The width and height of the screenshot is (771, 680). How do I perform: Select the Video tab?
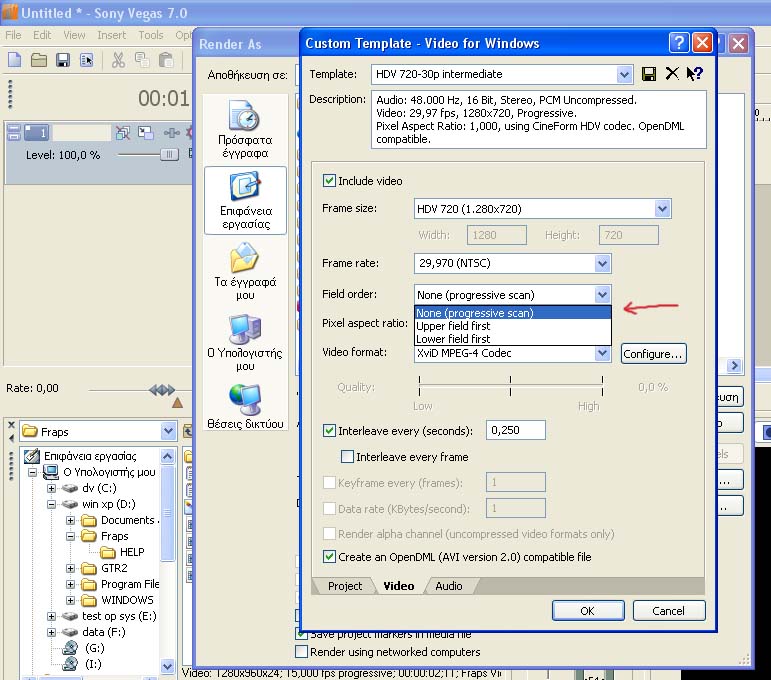pos(398,586)
